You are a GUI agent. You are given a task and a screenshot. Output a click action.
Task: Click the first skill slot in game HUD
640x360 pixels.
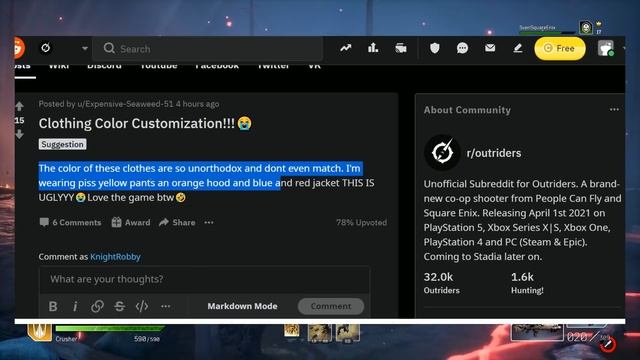coord(292,331)
